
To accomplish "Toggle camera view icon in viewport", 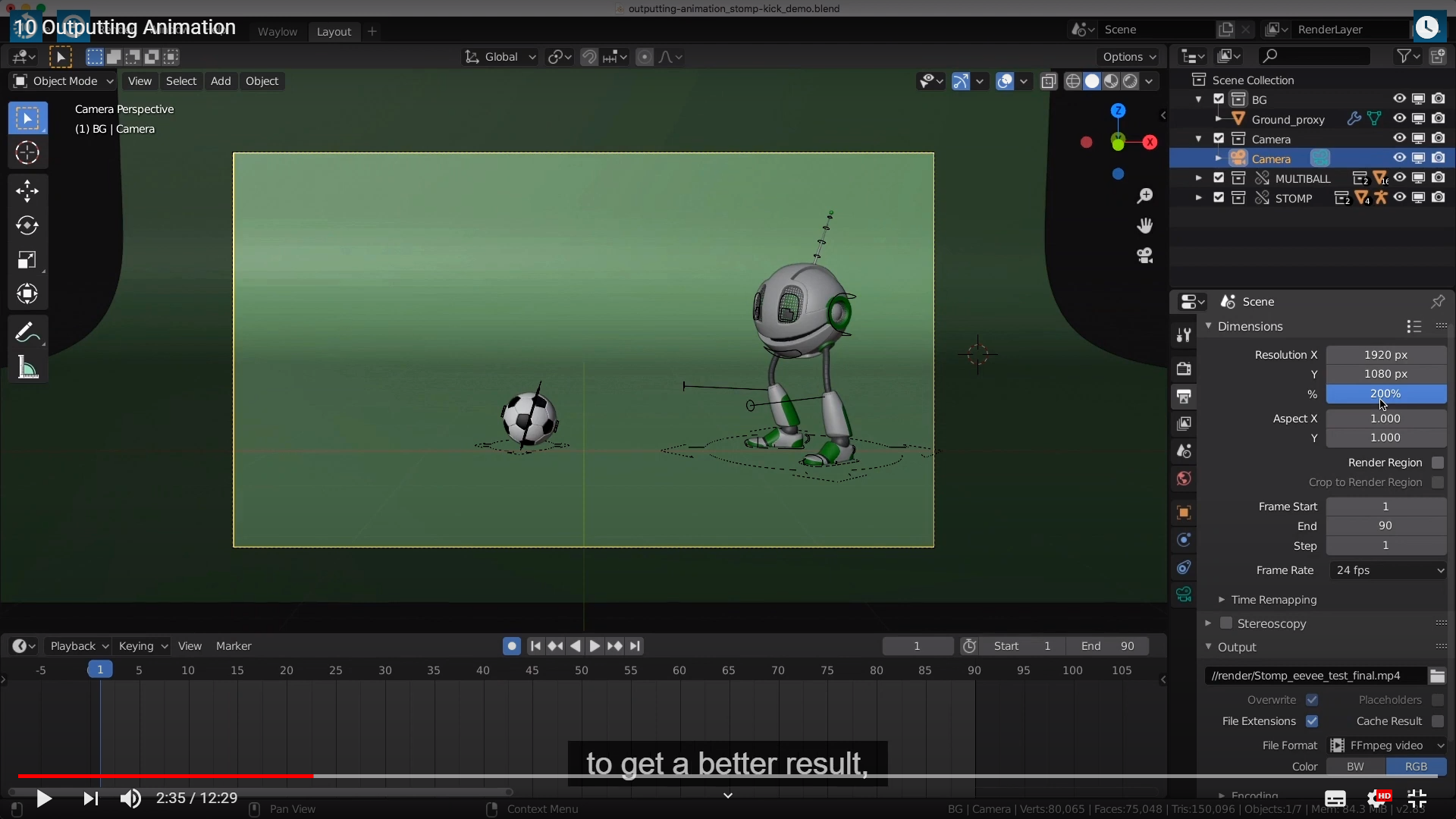I will click(x=1144, y=256).
